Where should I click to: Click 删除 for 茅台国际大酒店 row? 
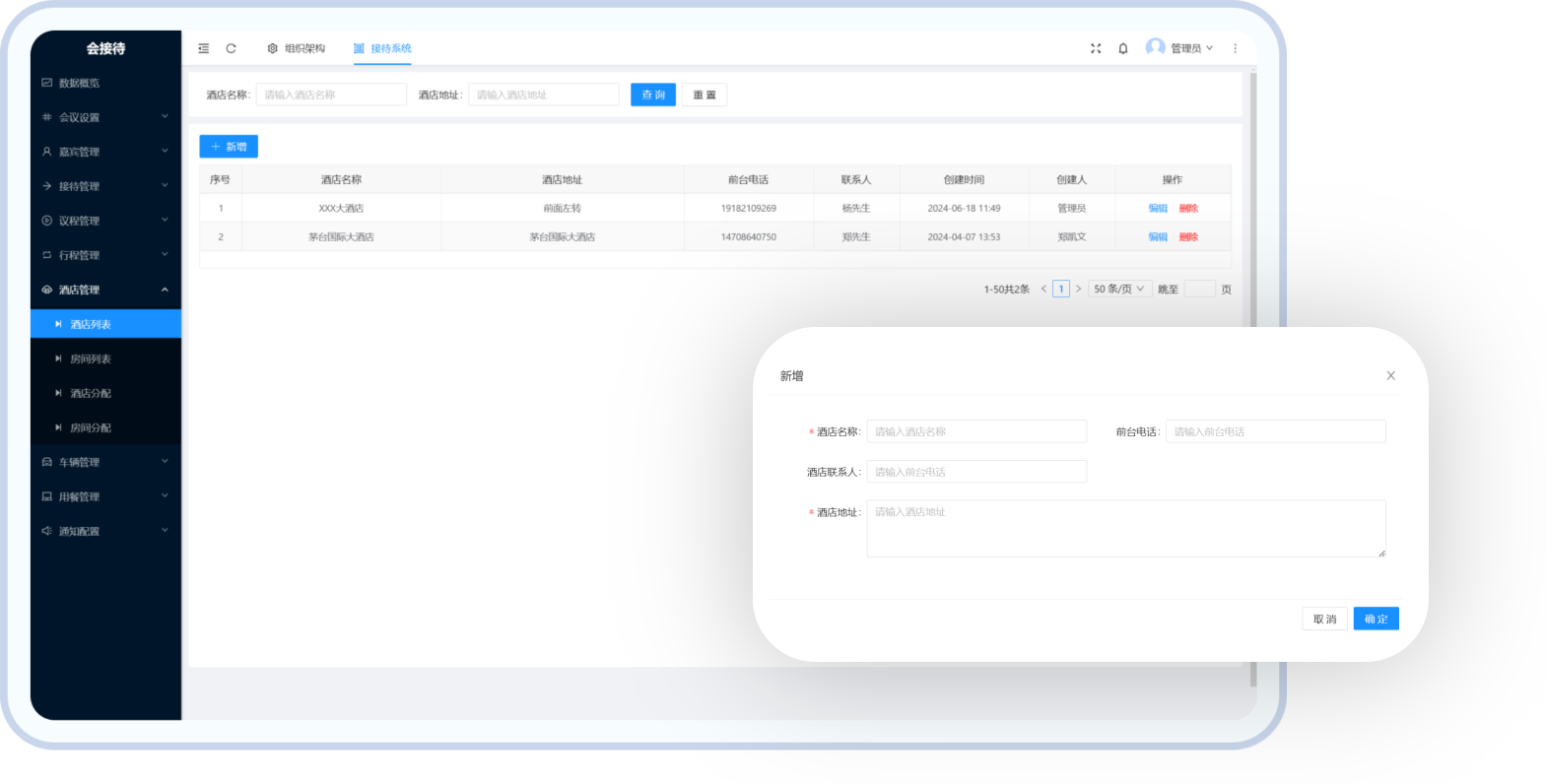click(1188, 236)
